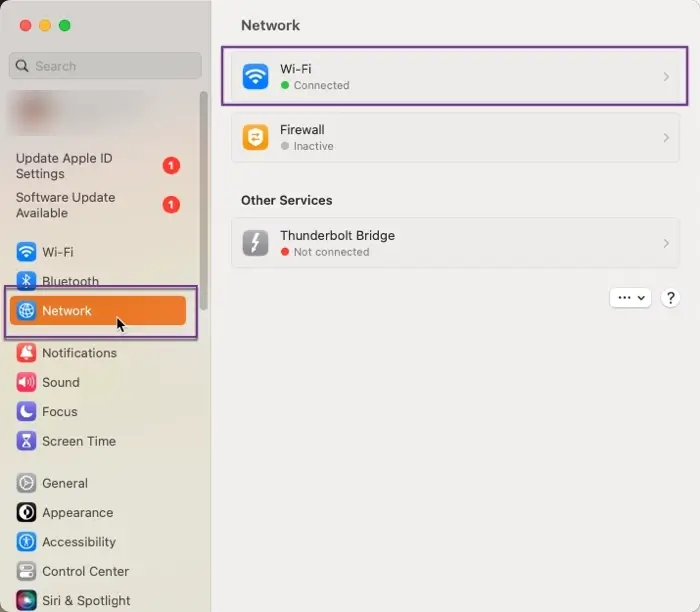This screenshot has width=700, height=612.
Task: Open the Firewall row chevron
Action: pos(666,137)
